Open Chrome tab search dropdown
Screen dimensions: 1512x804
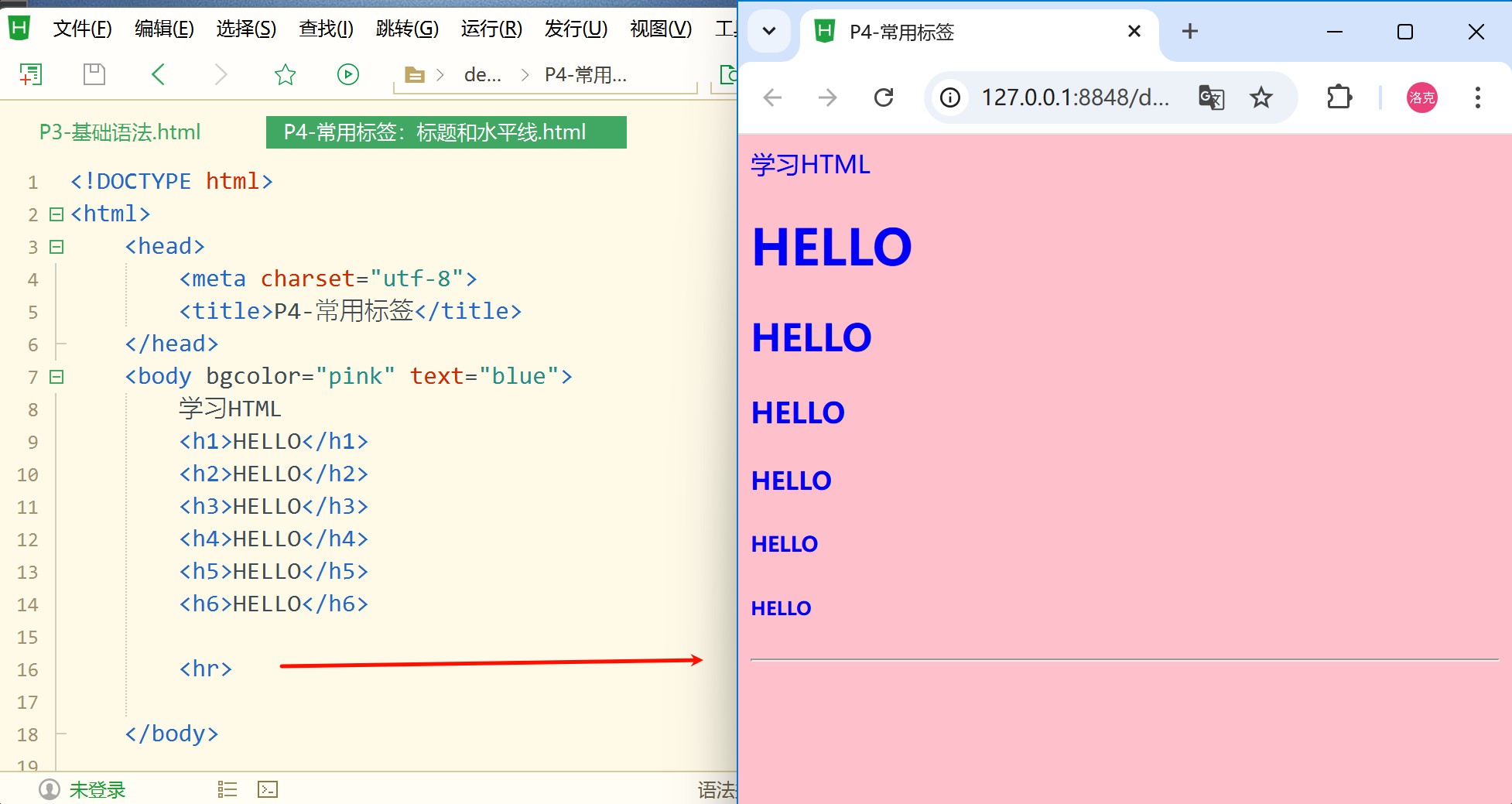[x=769, y=32]
